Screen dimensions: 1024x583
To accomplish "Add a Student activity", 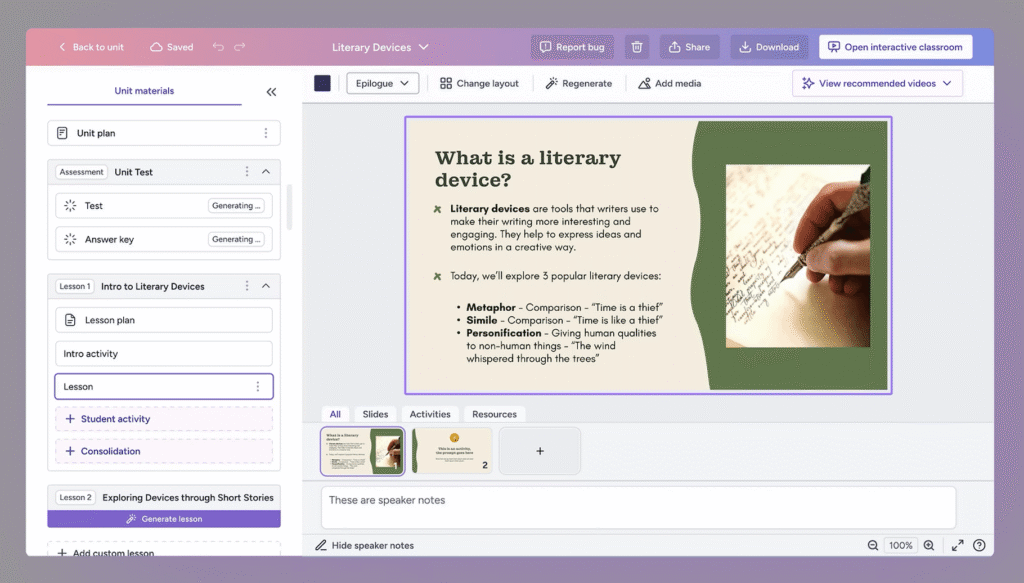I will (x=164, y=419).
